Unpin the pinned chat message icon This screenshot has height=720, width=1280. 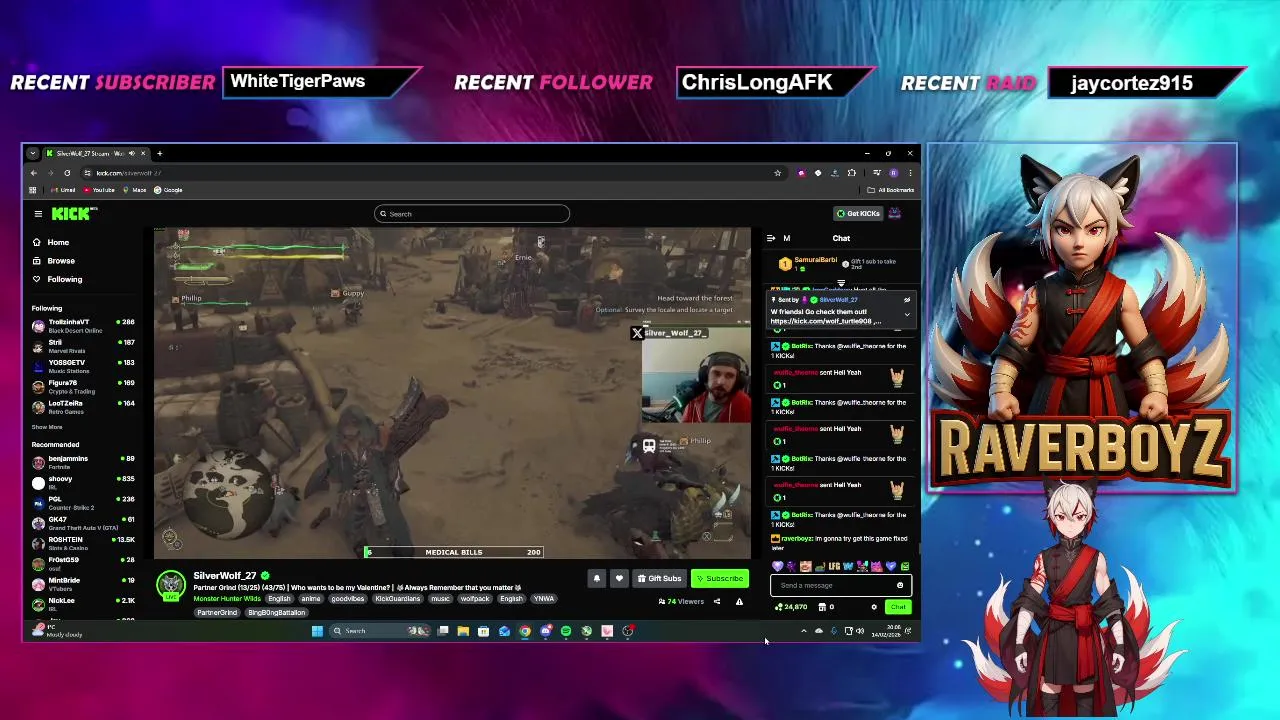907,300
